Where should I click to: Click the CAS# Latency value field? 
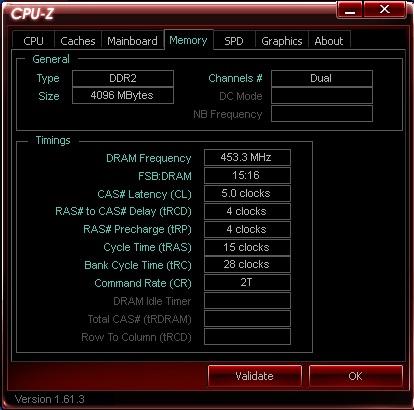click(247, 193)
